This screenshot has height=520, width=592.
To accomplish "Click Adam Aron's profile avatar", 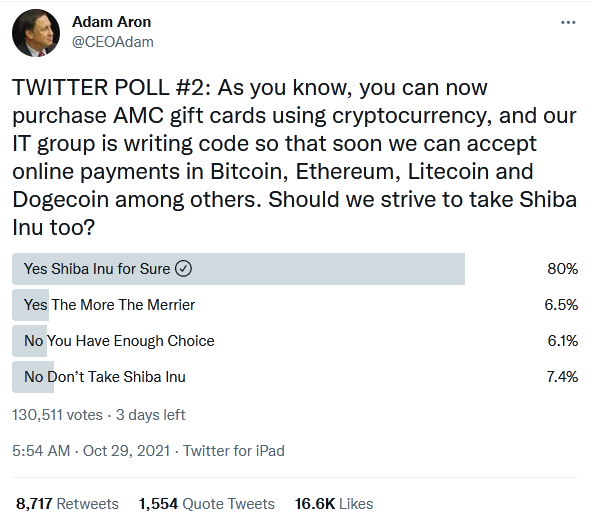I will coord(36,33).
